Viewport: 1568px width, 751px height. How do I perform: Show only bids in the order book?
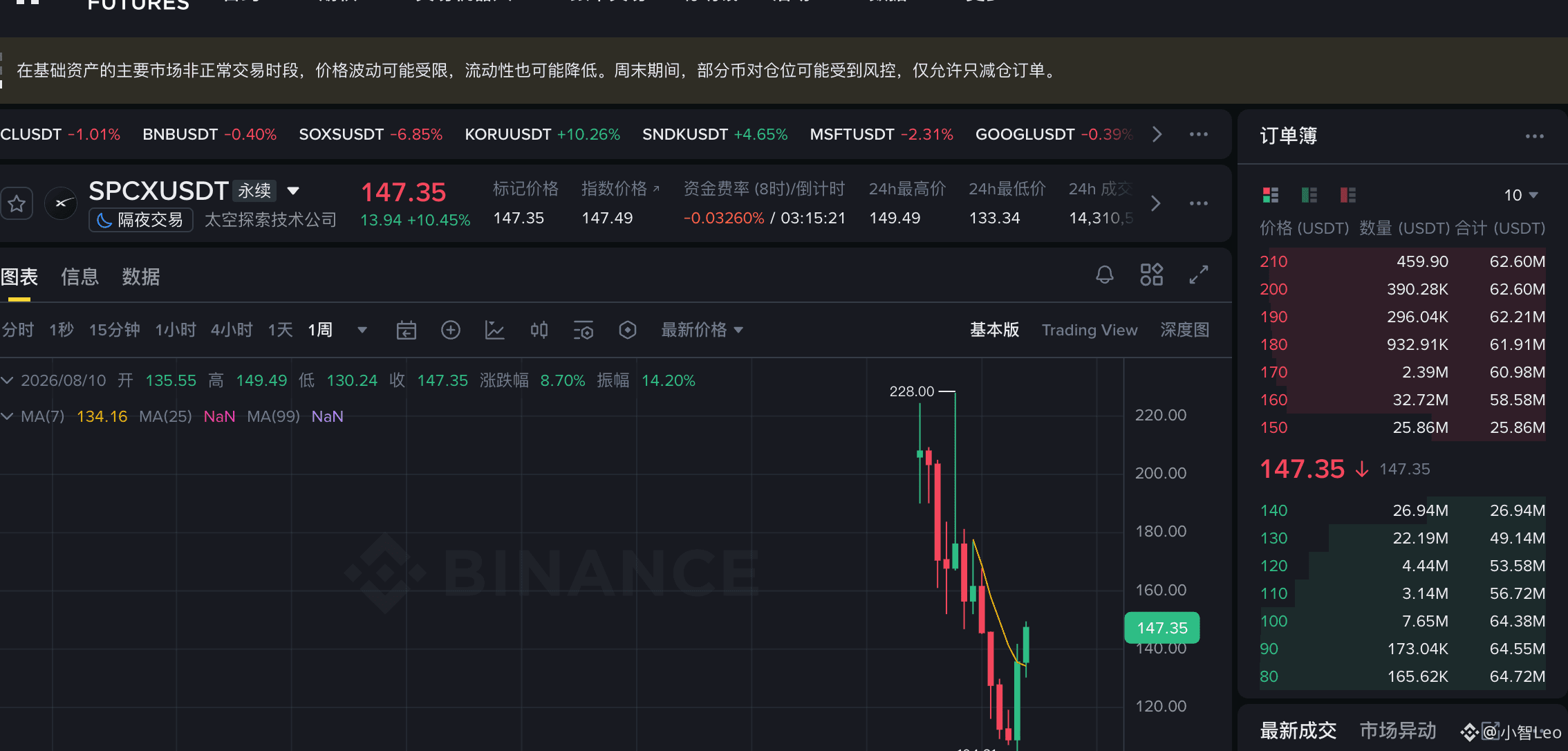(1309, 195)
